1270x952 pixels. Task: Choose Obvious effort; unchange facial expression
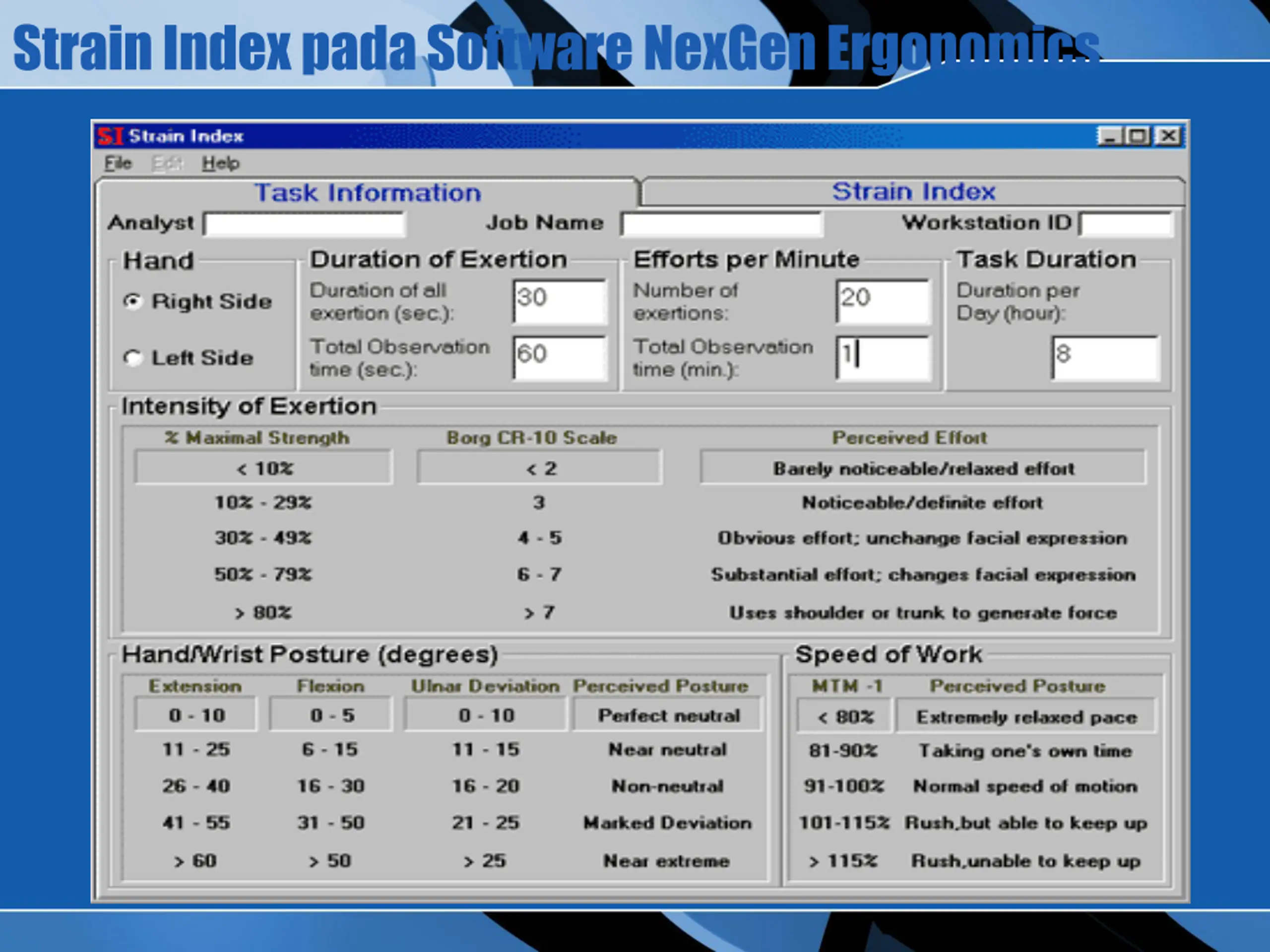coord(922,538)
